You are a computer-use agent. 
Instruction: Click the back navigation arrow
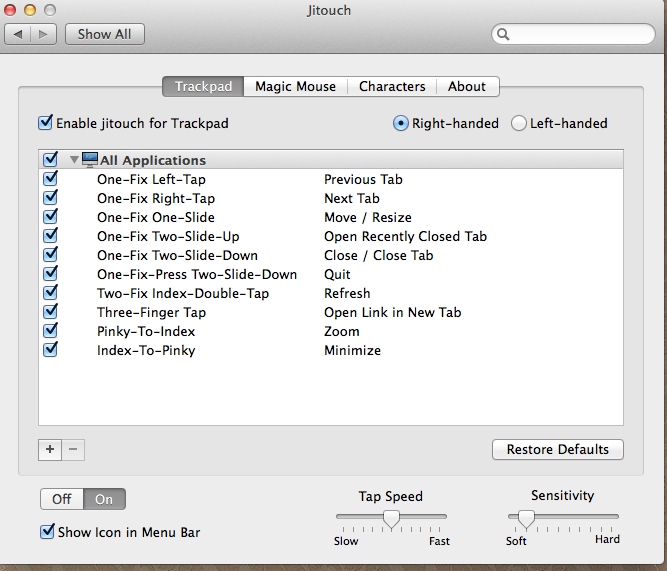[x=18, y=34]
